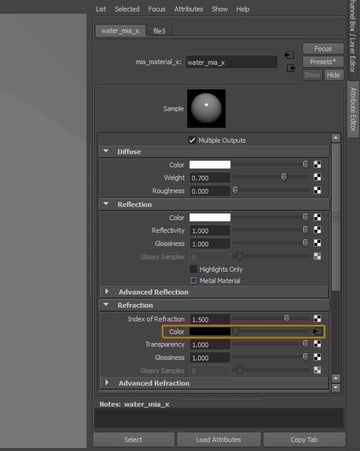
Task: Open the Focus menu
Action: [157, 9]
